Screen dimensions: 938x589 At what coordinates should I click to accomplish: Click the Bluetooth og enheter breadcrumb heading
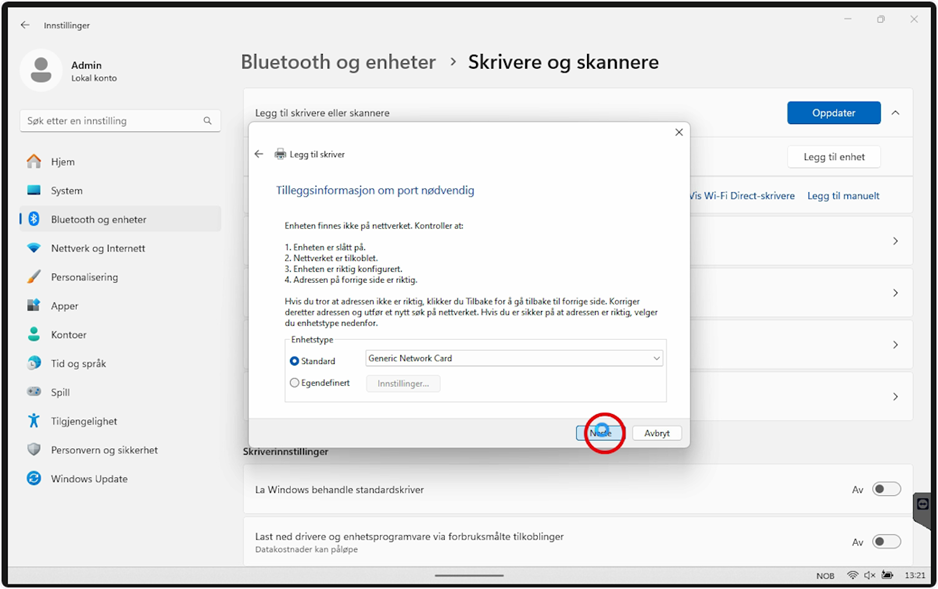(x=338, y=62)
